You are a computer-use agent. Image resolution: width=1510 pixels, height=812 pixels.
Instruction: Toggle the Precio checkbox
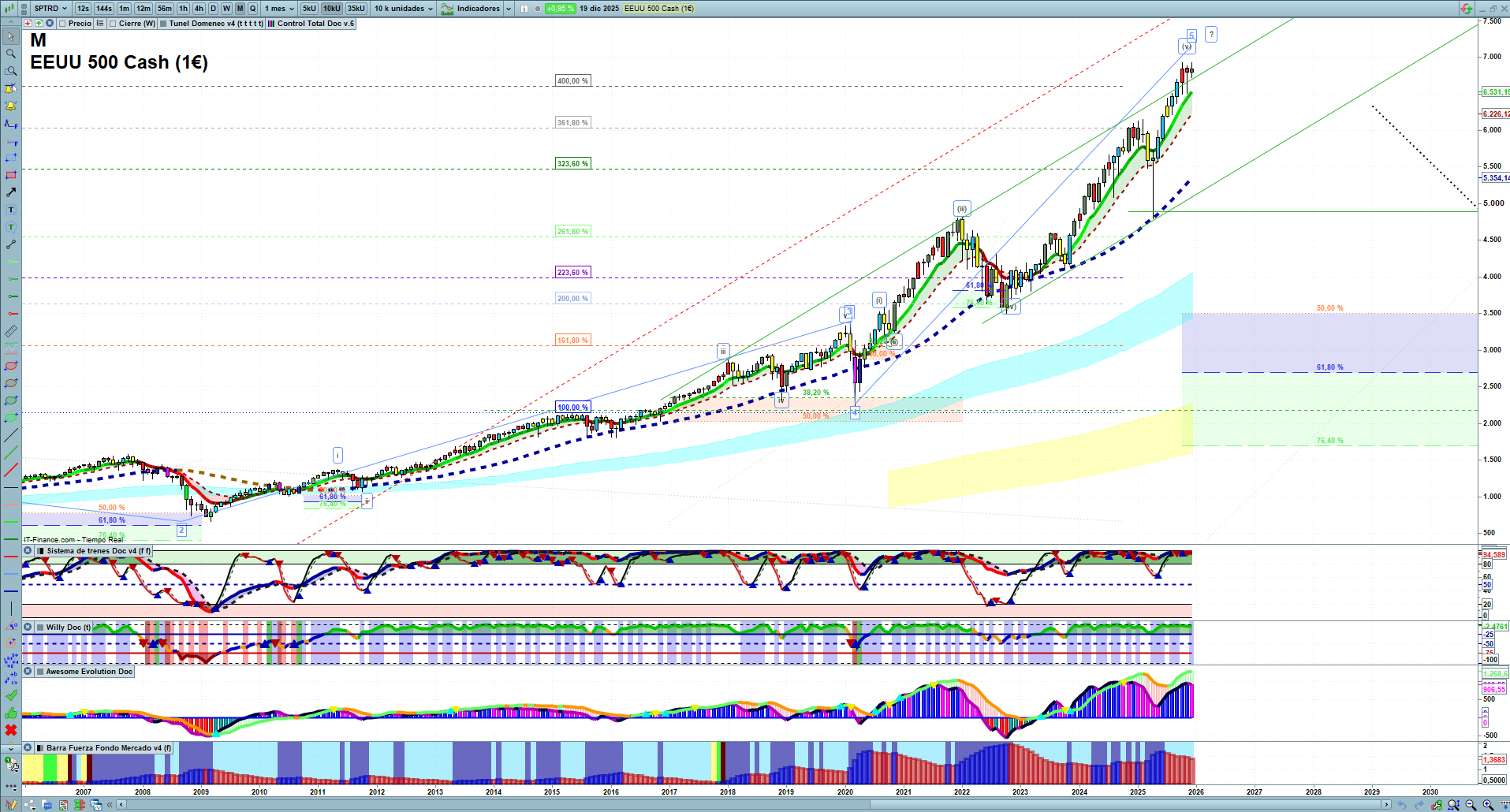coord(63,24)
